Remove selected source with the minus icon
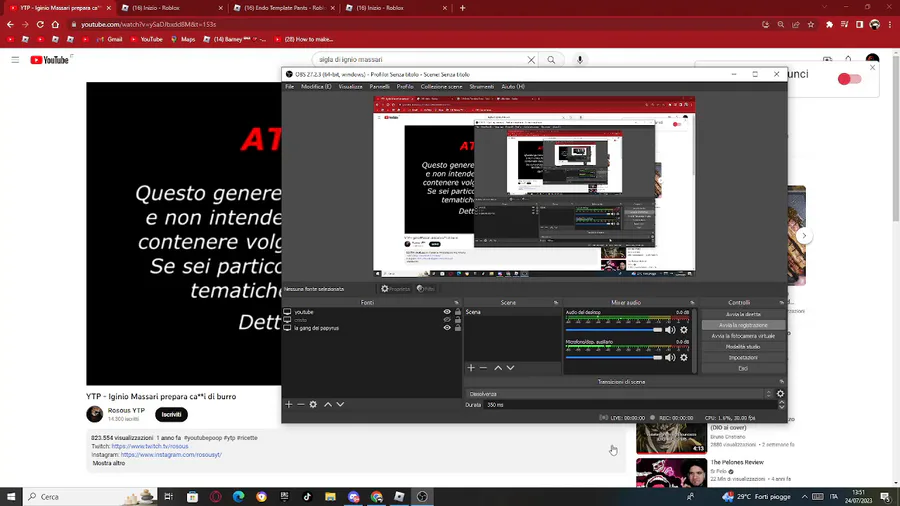 pyautogui.click(x=300, y=404)
